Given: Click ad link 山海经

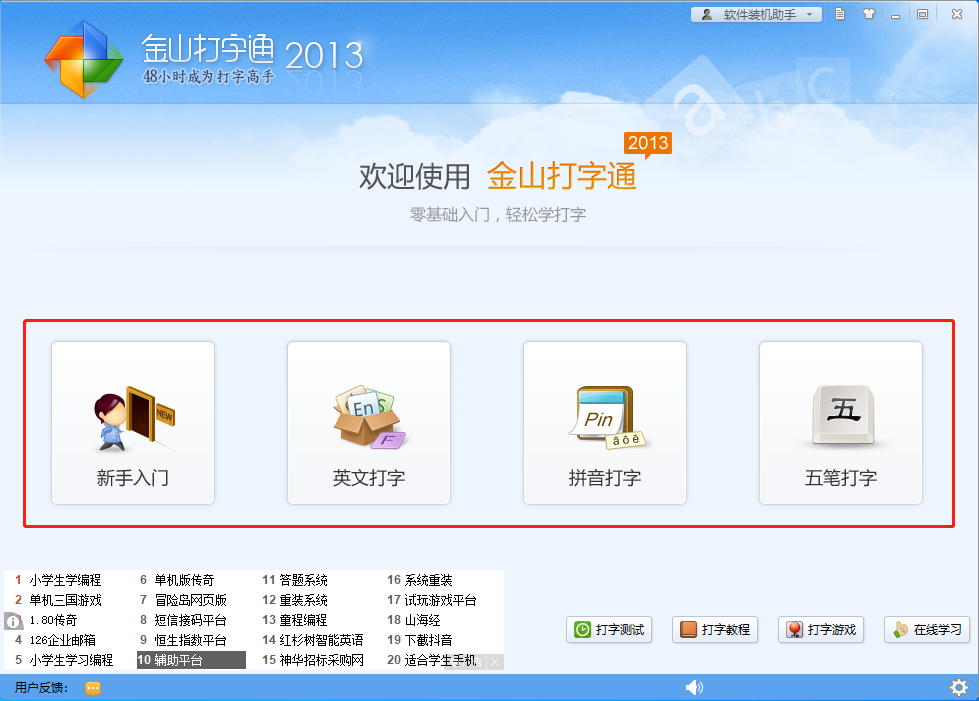Looking at the screenshot, I should (x=422, y=620).
